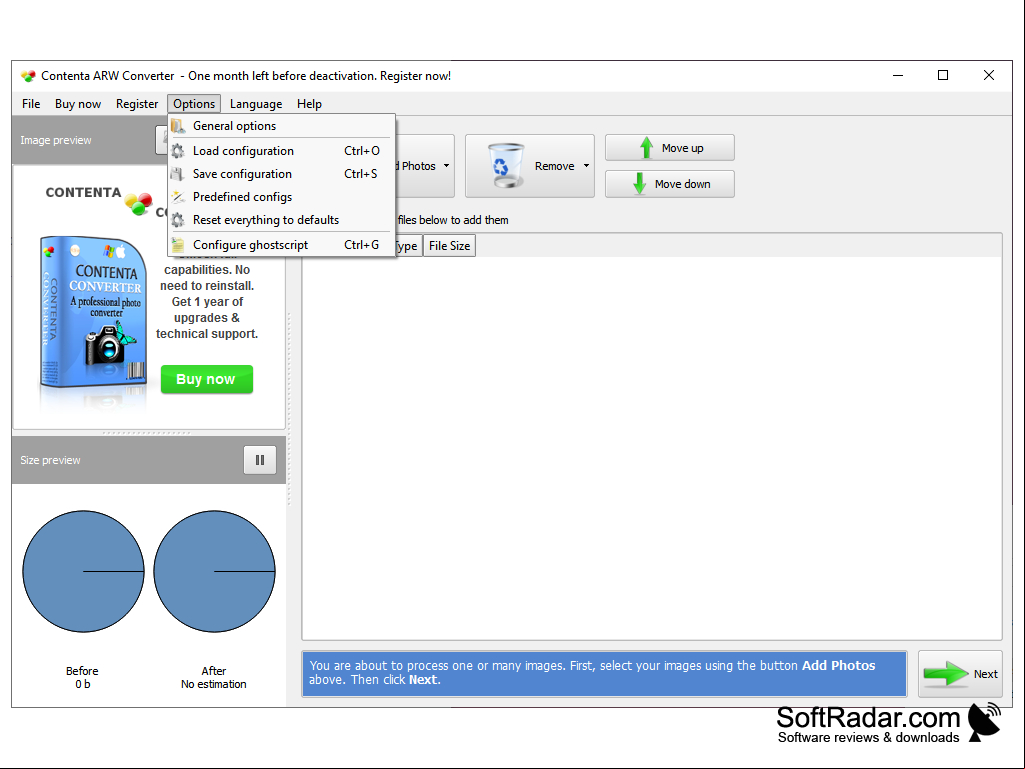Open Predefined configs entry
Screen dimensions: 1025x769
click(x=281, y=197)
